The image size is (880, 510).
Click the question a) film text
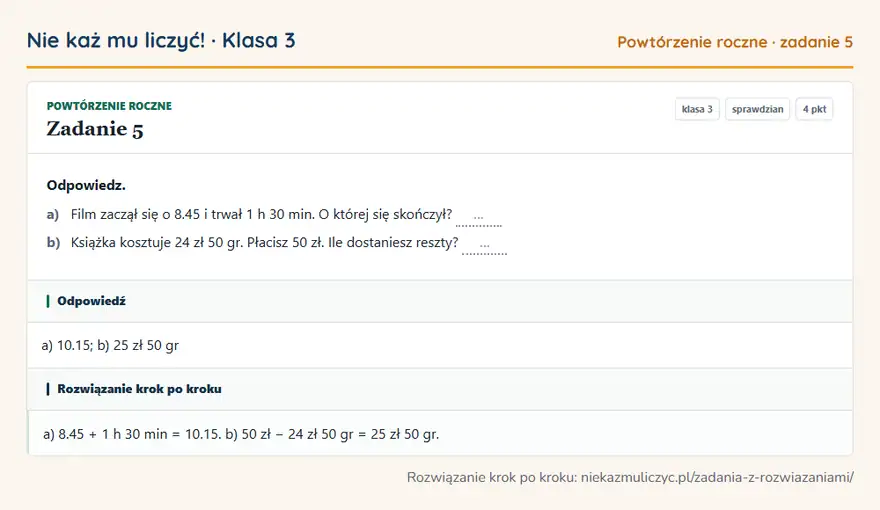(262, 214)
